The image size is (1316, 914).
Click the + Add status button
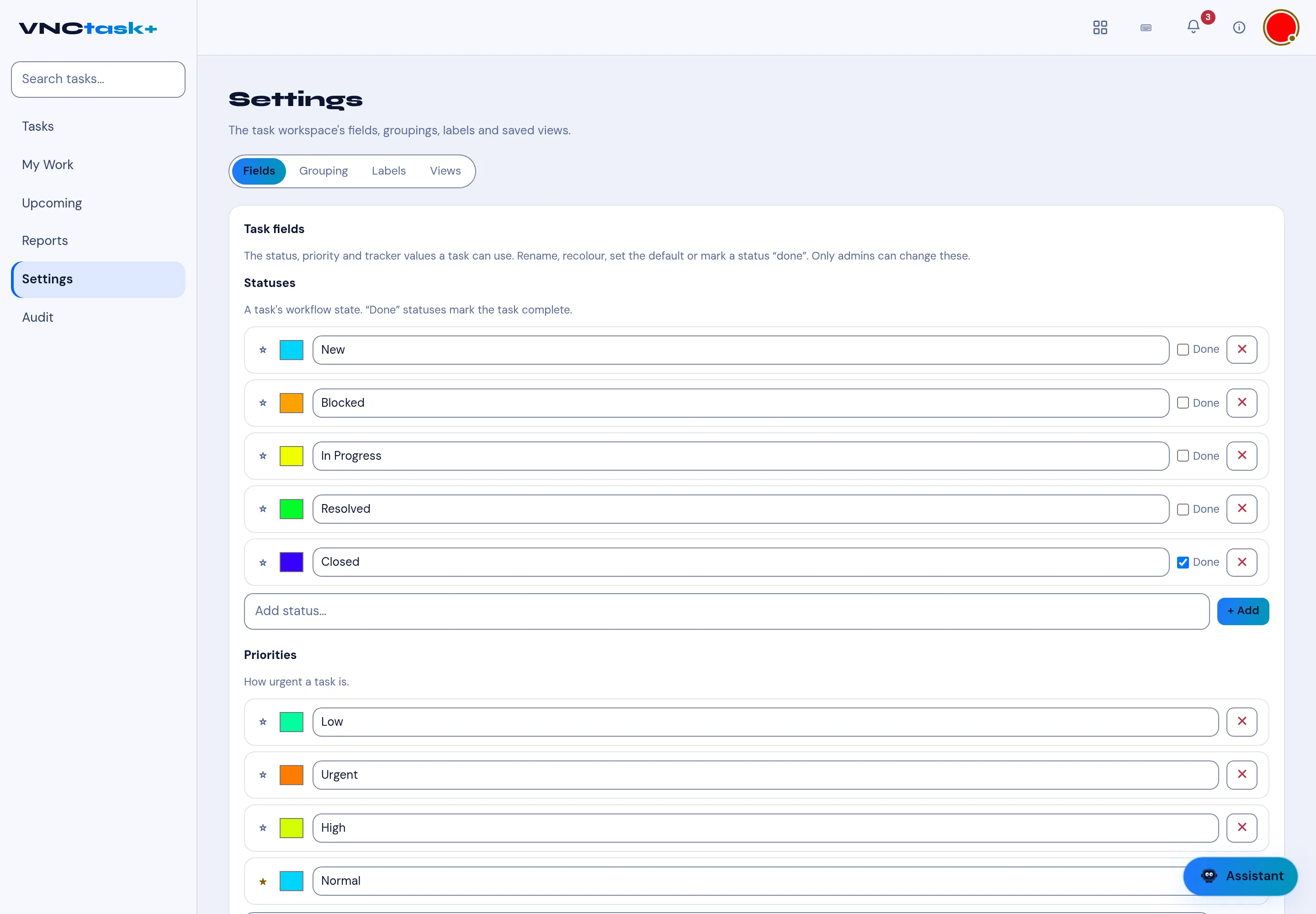point(1243,611)
